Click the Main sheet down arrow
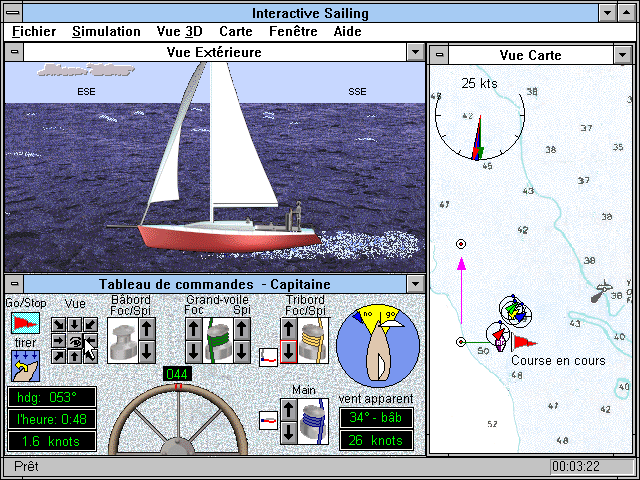This screenshot has height=480, width=640. click(289, 433)
